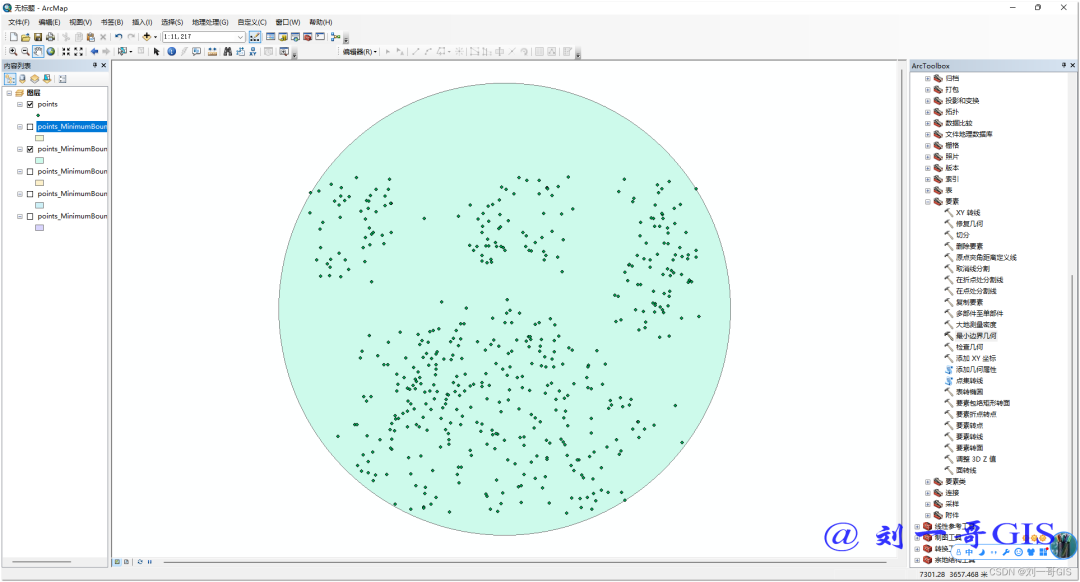The height and width of the screenshot is (582, 1080).
Task: Toggle the Editor toolbar icon
Action: tap(255, 37)
